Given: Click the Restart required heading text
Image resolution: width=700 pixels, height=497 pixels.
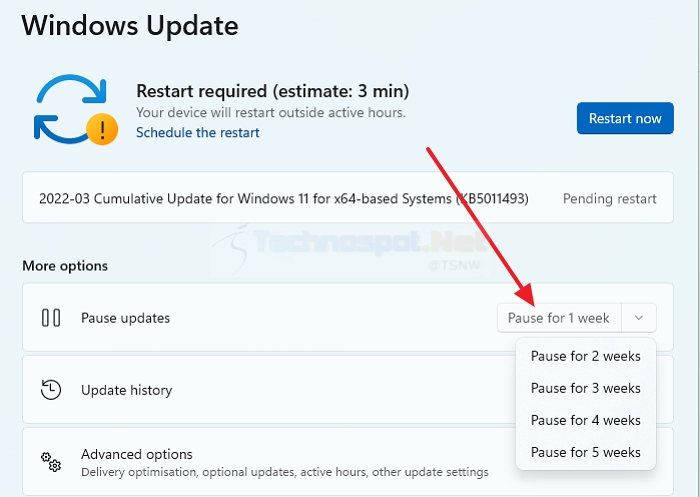Looking at the screenshot, I should pos(273,91).
